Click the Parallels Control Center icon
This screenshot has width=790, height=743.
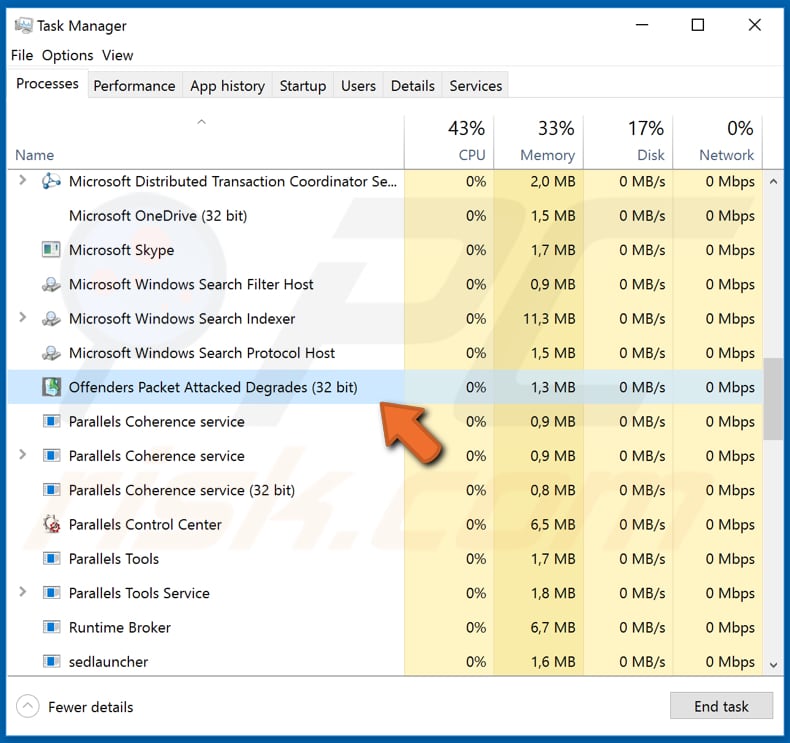point(51,524)
